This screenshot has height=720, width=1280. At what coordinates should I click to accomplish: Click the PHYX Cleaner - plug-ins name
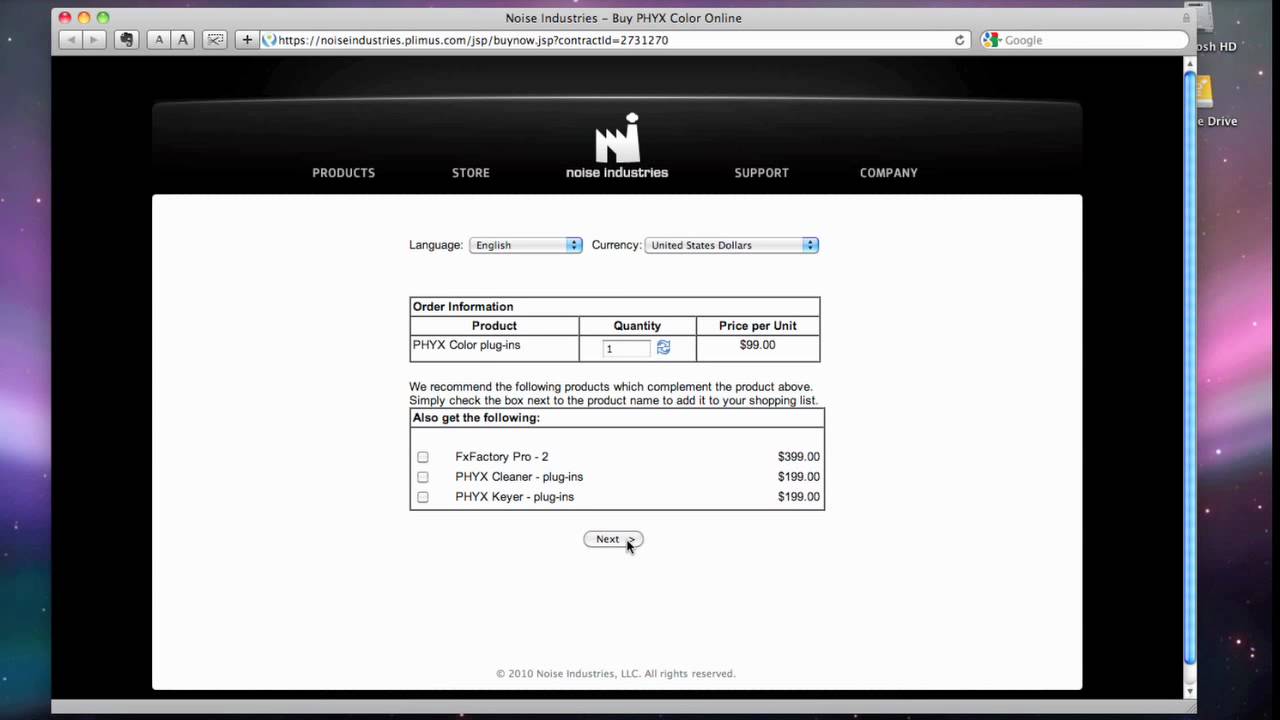(x=519, y=477)
